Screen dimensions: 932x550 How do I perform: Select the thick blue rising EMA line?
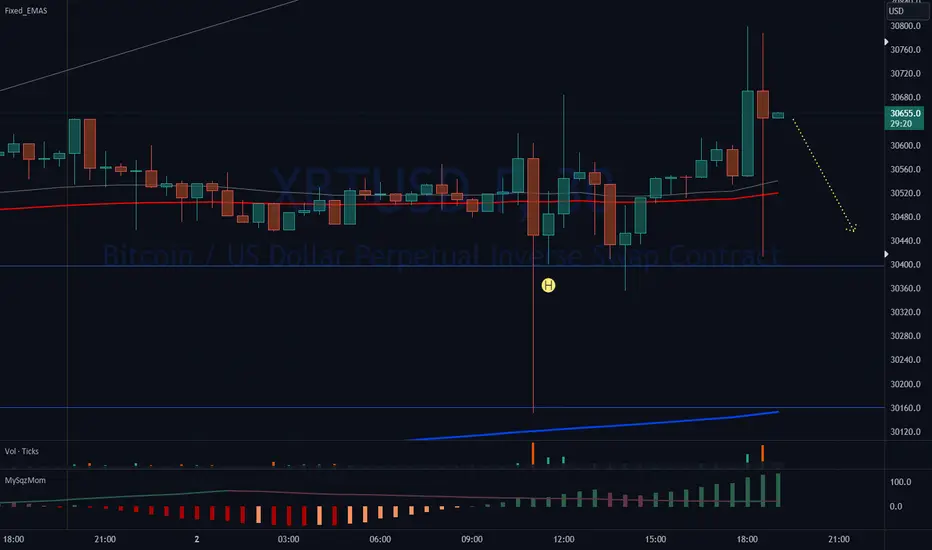[x=594, y=425]
